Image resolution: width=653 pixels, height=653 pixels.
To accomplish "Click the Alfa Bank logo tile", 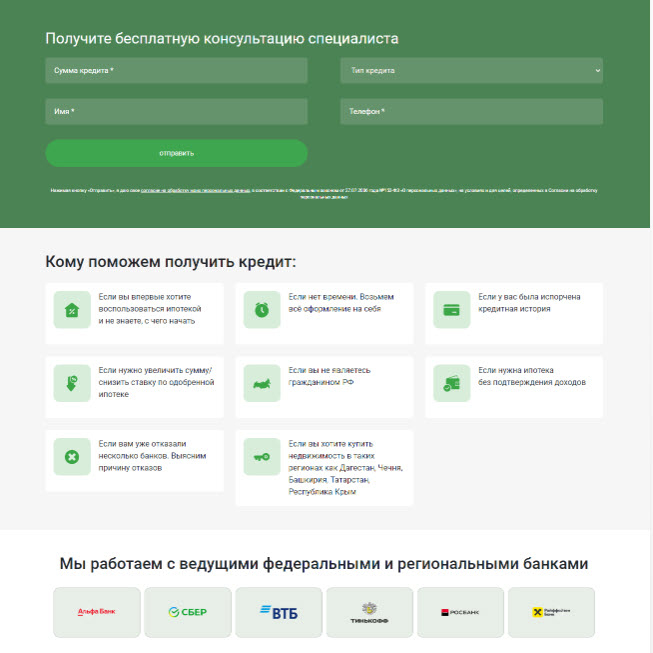I will pyautogui.click(x=97, y=612).
